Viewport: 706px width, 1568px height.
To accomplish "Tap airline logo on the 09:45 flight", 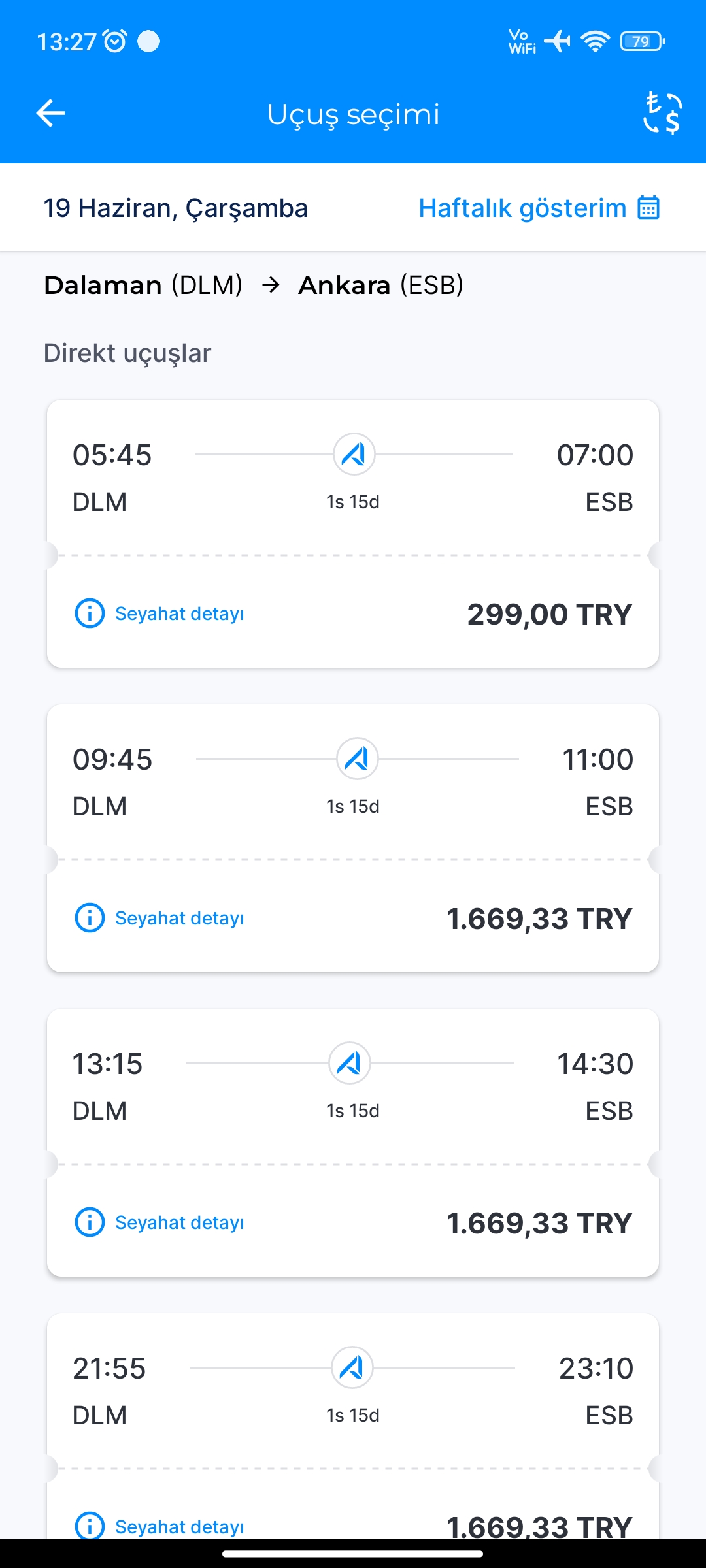I will click(x=357, y=759).
